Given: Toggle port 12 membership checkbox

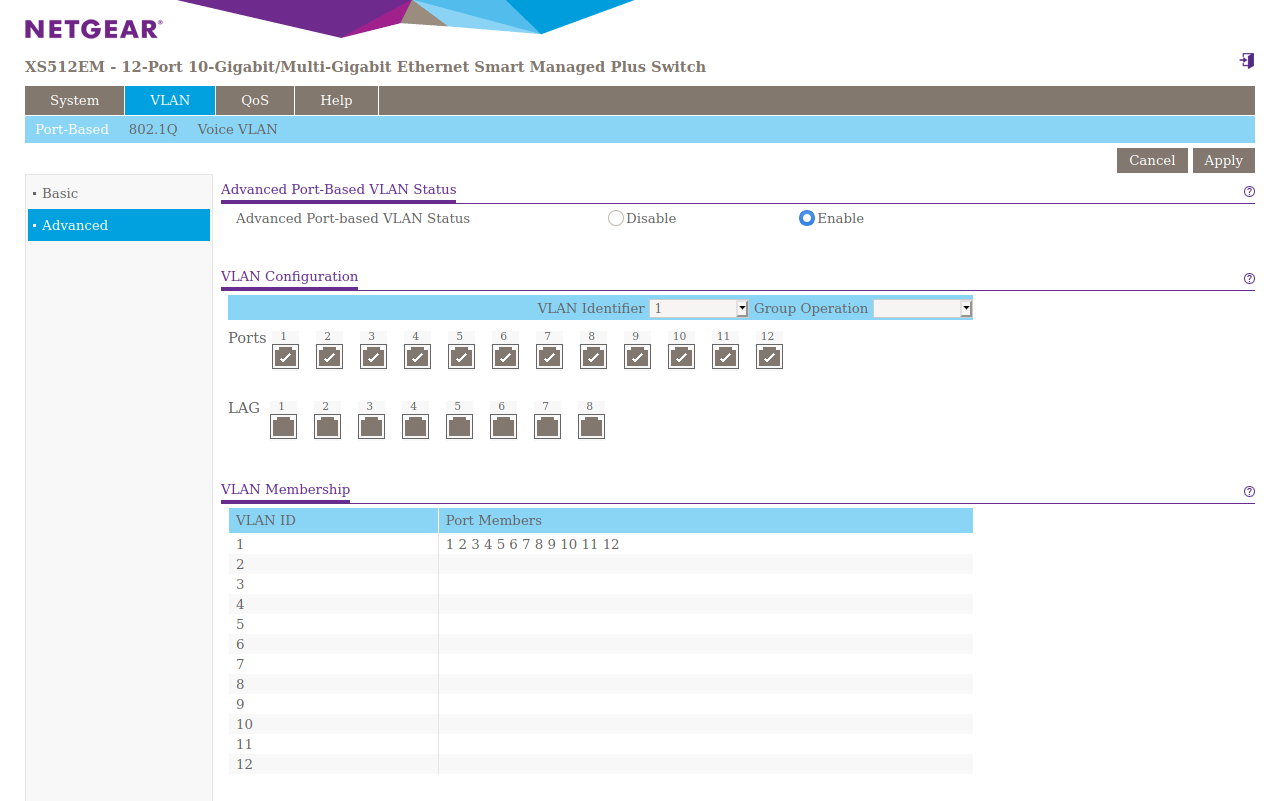Looking at the screenshot, I should [769, 357].
